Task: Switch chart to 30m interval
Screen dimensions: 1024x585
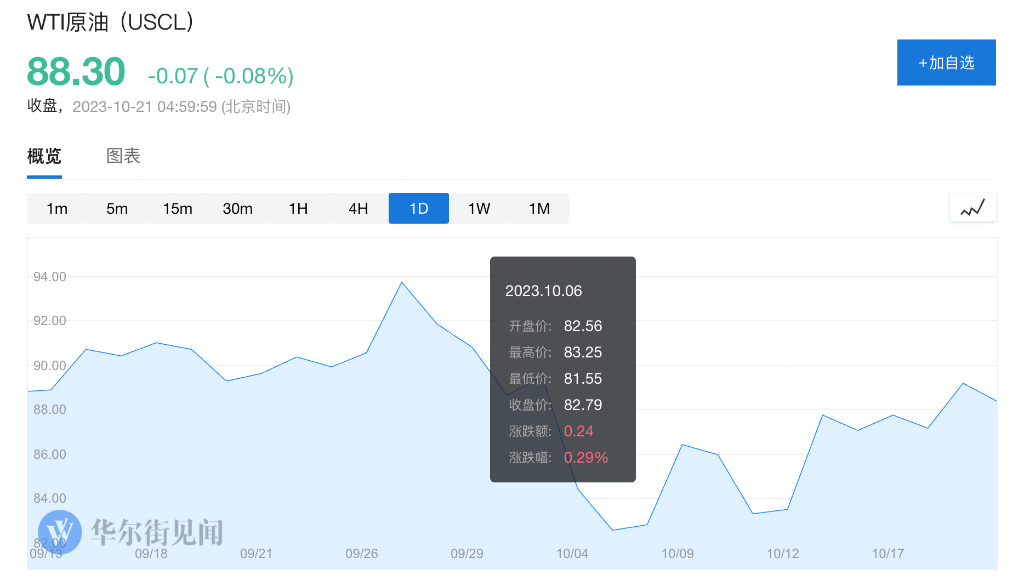Action: click(237, 209)
